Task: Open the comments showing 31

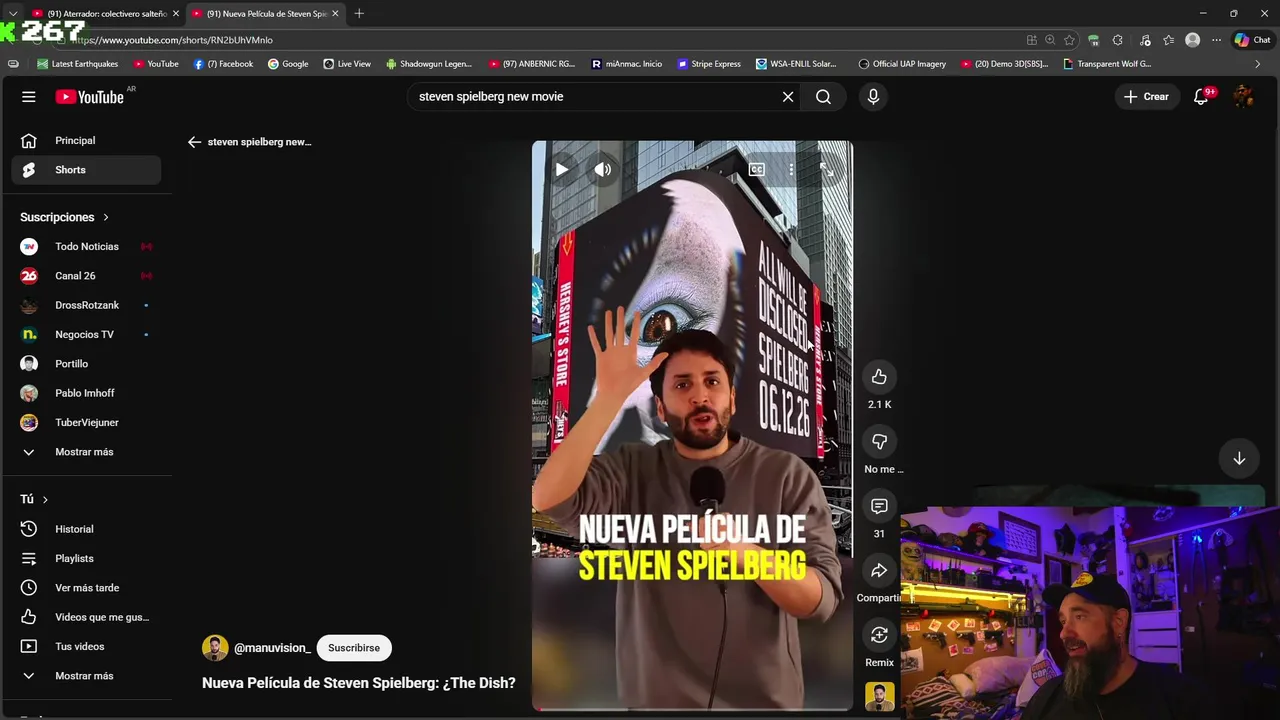Action: pos(879,507)
